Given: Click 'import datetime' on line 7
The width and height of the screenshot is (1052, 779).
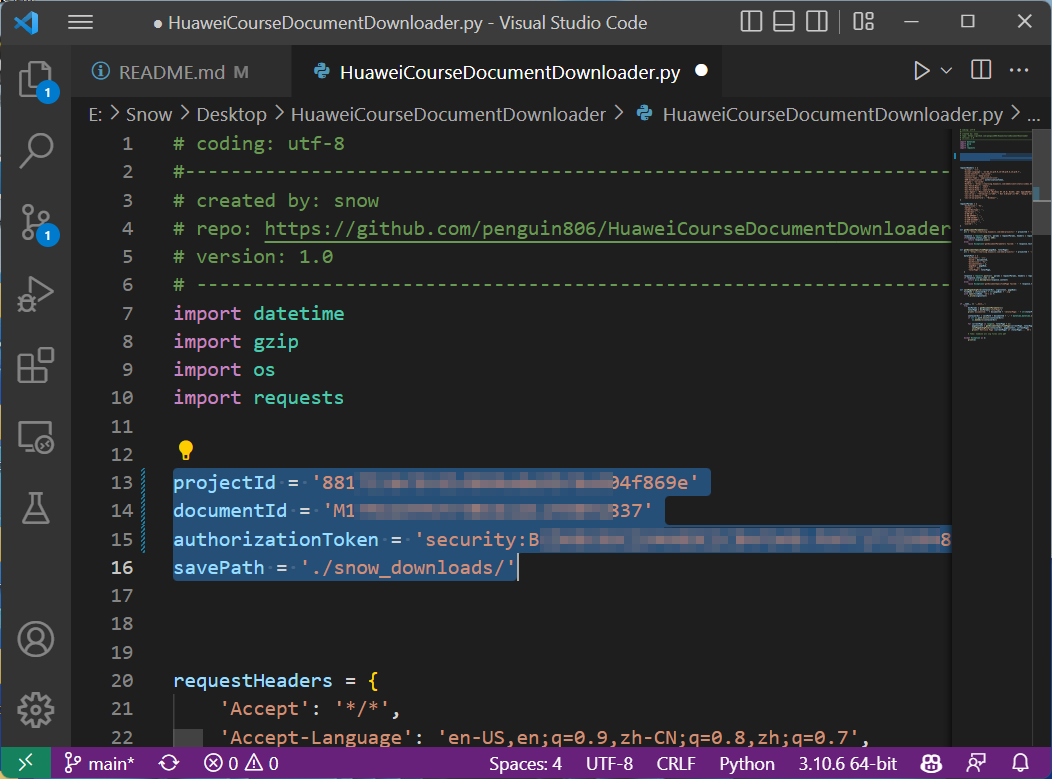Looking at the screenshot, I should point(258,313).
